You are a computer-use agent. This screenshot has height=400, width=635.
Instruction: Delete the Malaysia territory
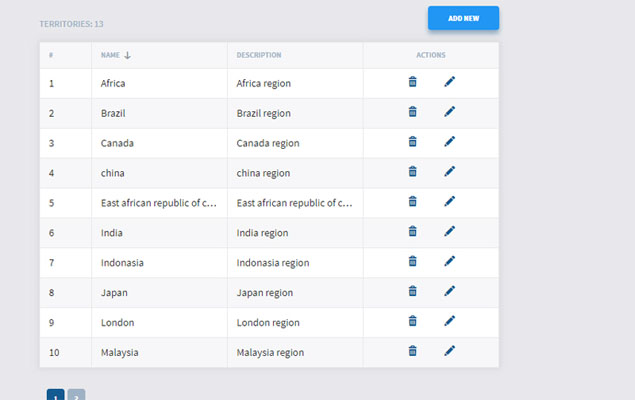coord(412,351)
